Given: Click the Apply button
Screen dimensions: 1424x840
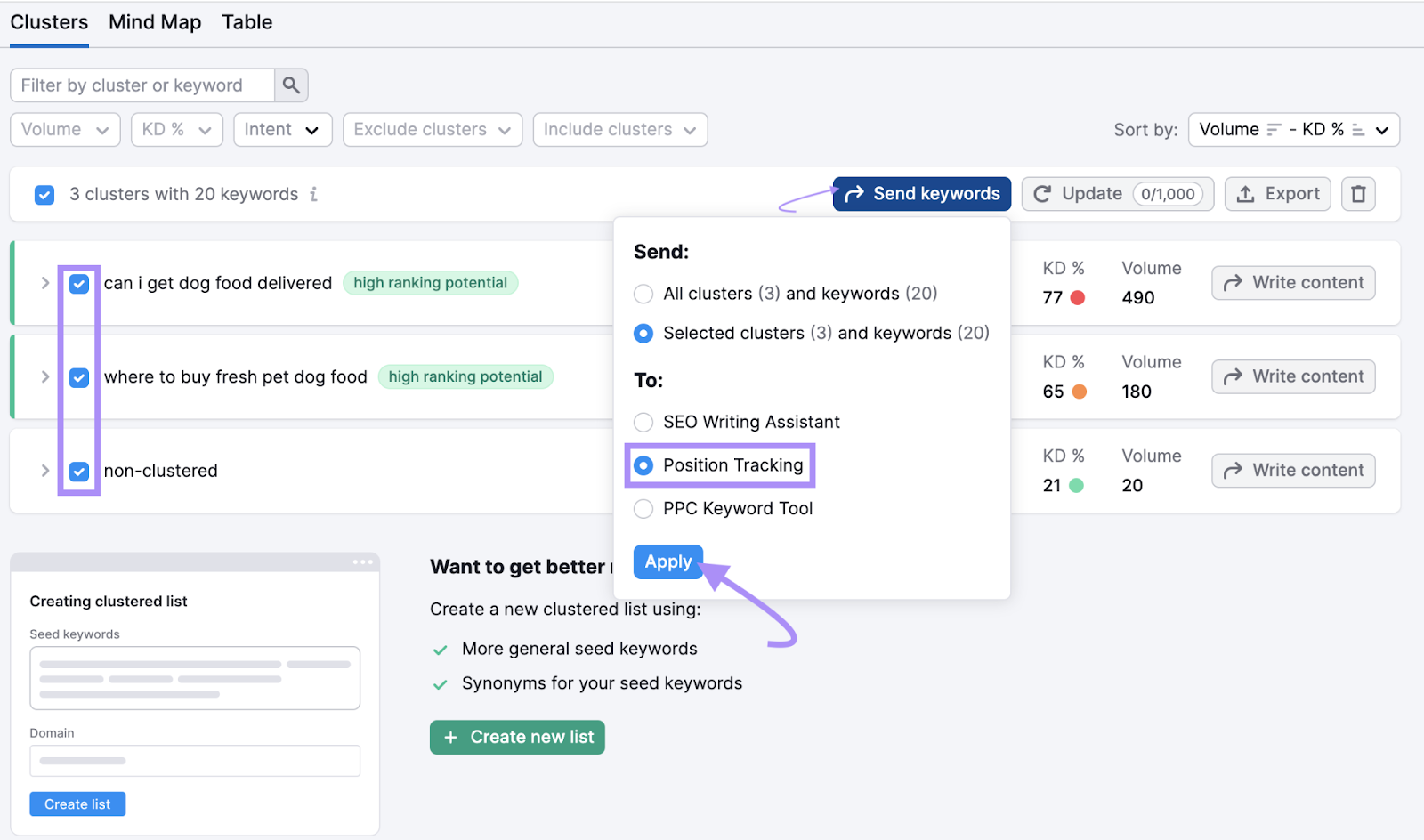Looking at the screenshot, I should pos(668,562).
